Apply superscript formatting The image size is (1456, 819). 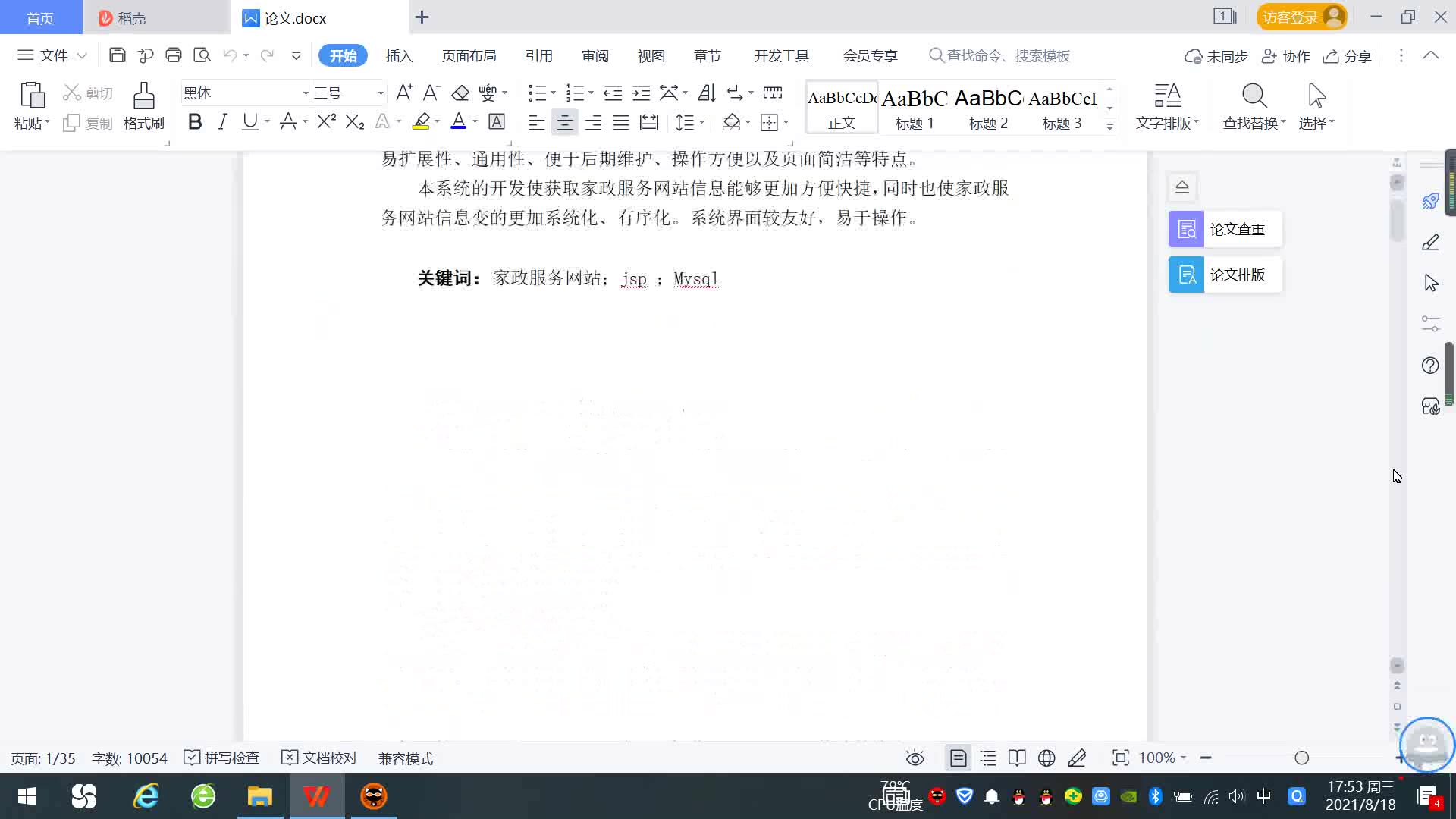(x=326, y=121)
